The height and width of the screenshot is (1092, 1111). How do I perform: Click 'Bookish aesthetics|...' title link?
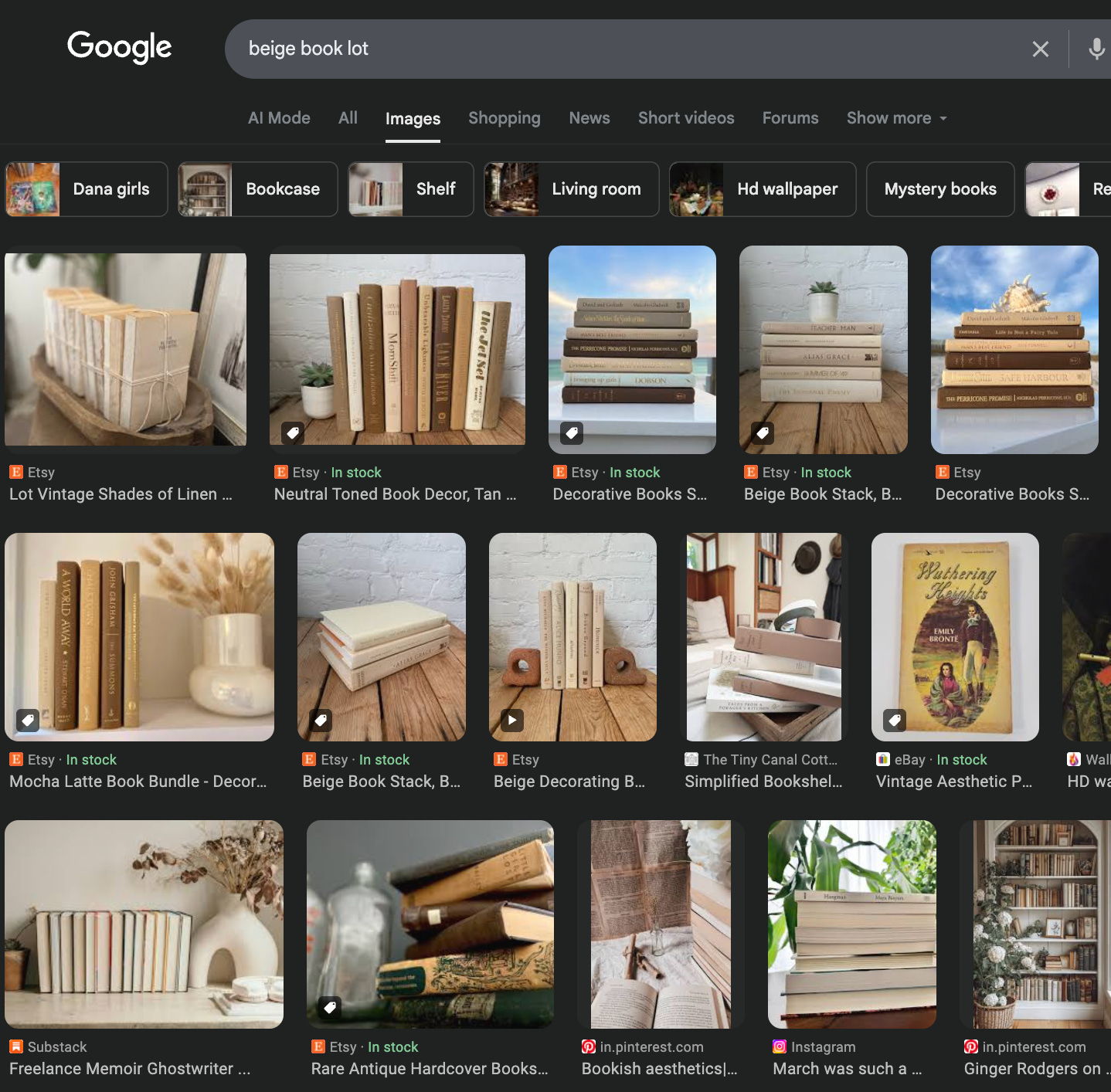(660, 1069)
